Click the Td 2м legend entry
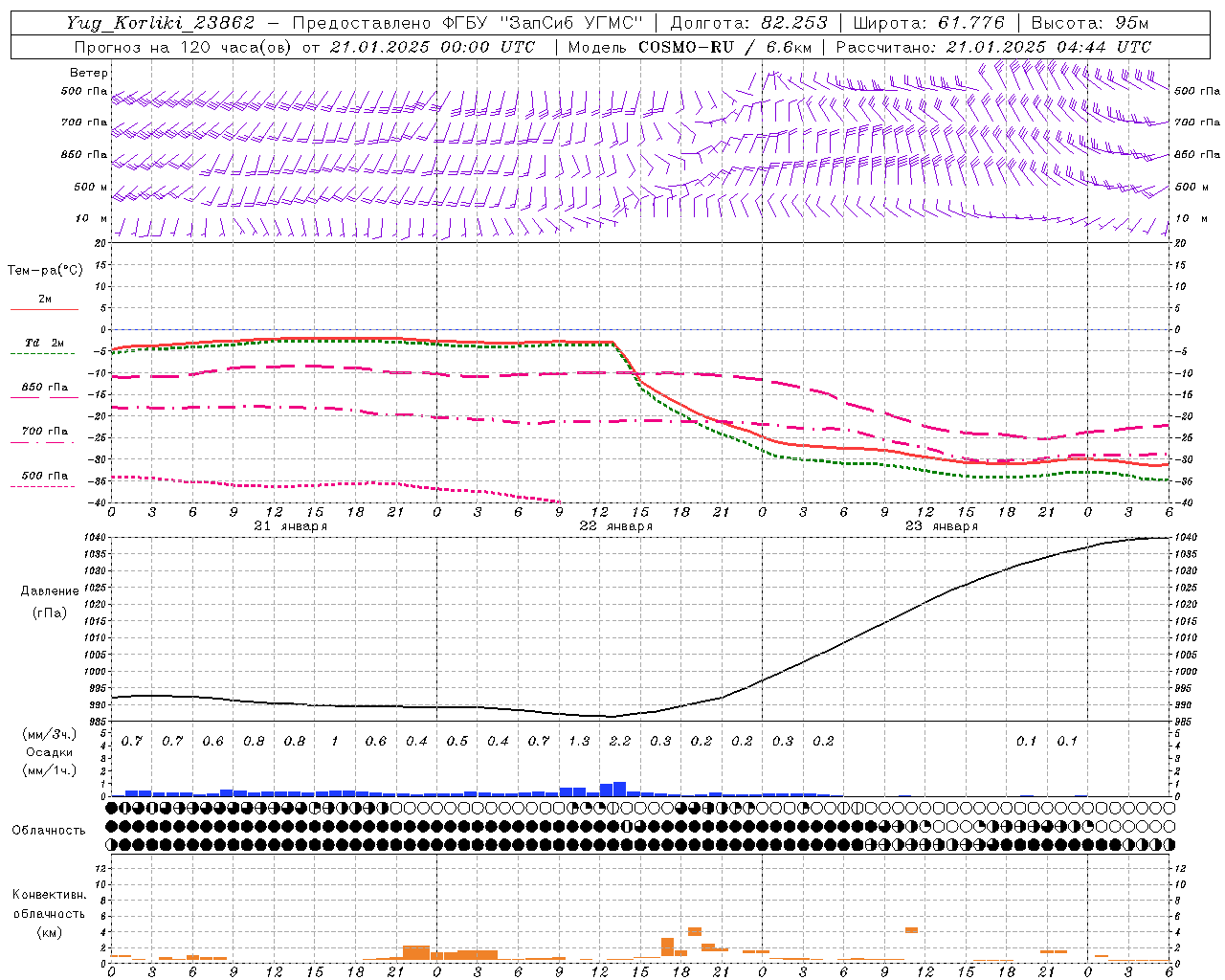Screen dimensions: 1225x980 pos(44,343)
